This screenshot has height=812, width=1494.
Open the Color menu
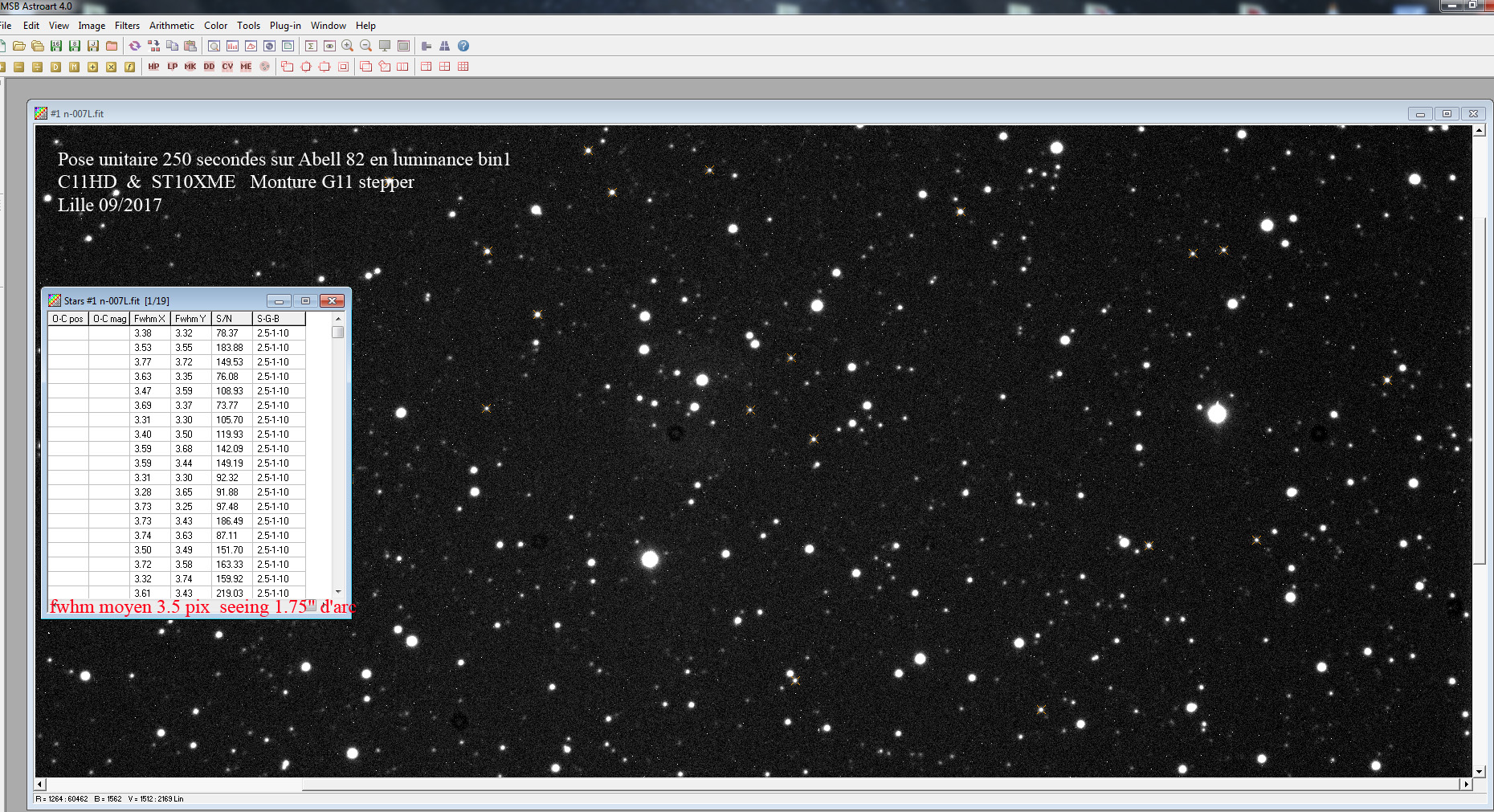(x=215, y=26)
